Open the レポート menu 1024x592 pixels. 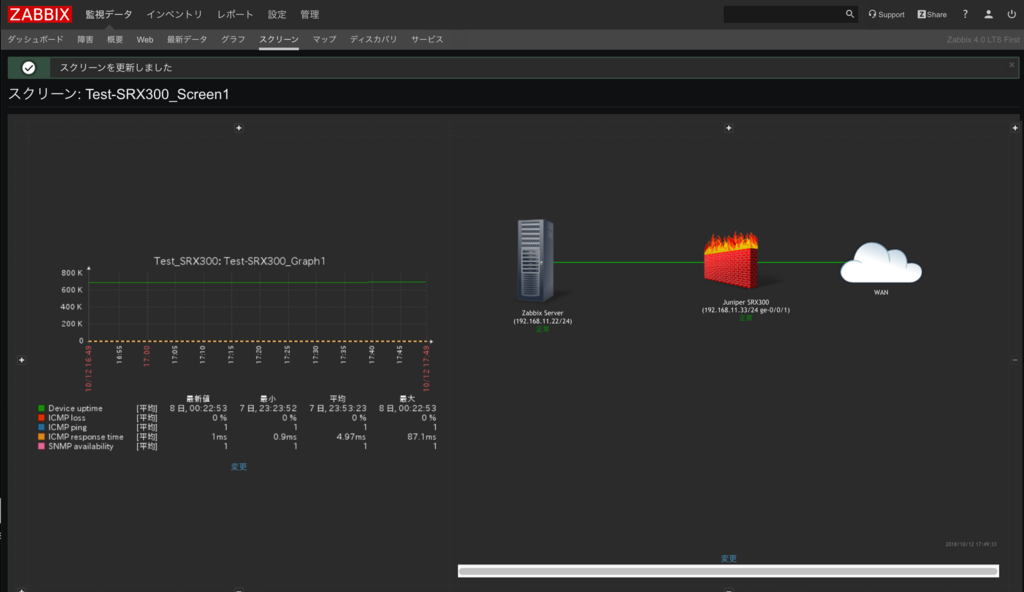(x=235, y=14)
